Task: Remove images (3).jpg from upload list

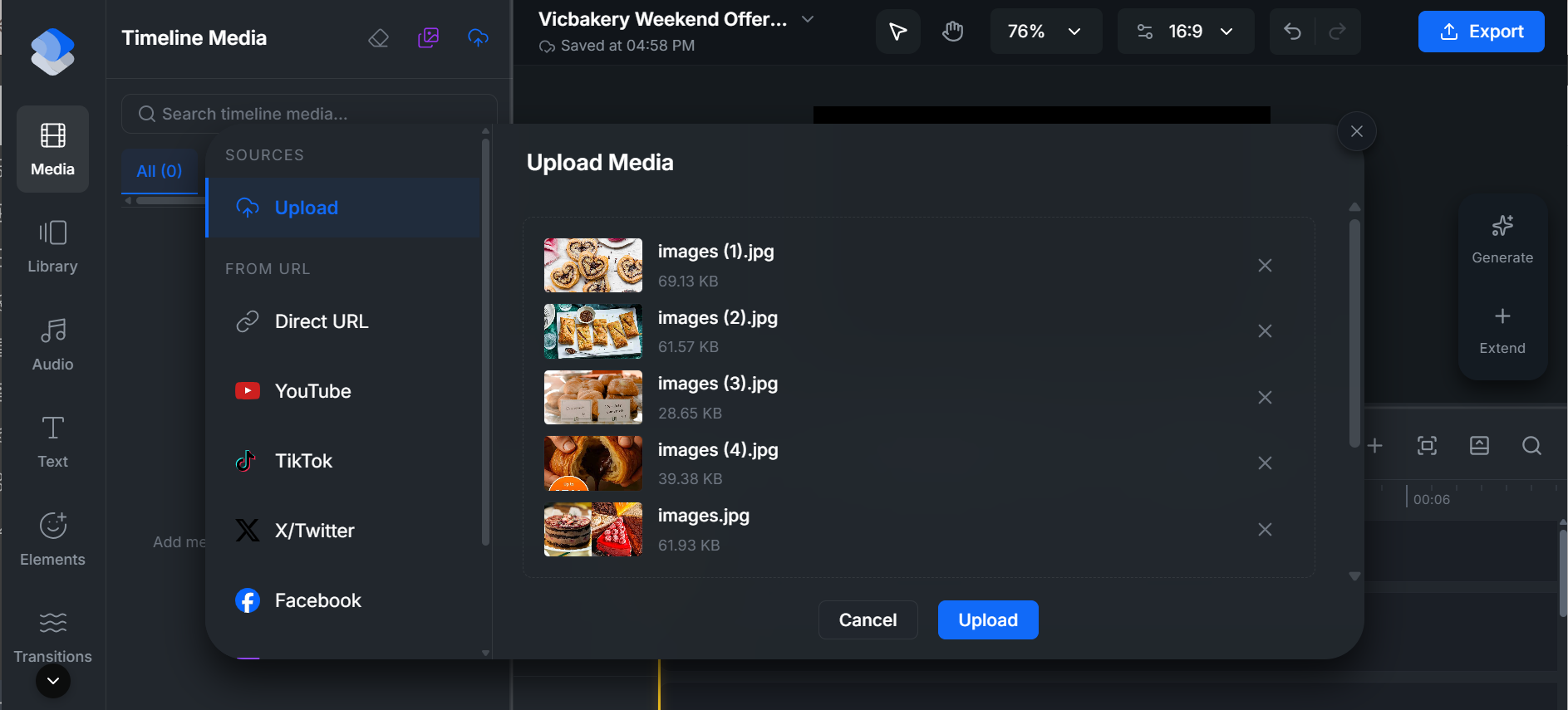Action: click(1265, 398)
